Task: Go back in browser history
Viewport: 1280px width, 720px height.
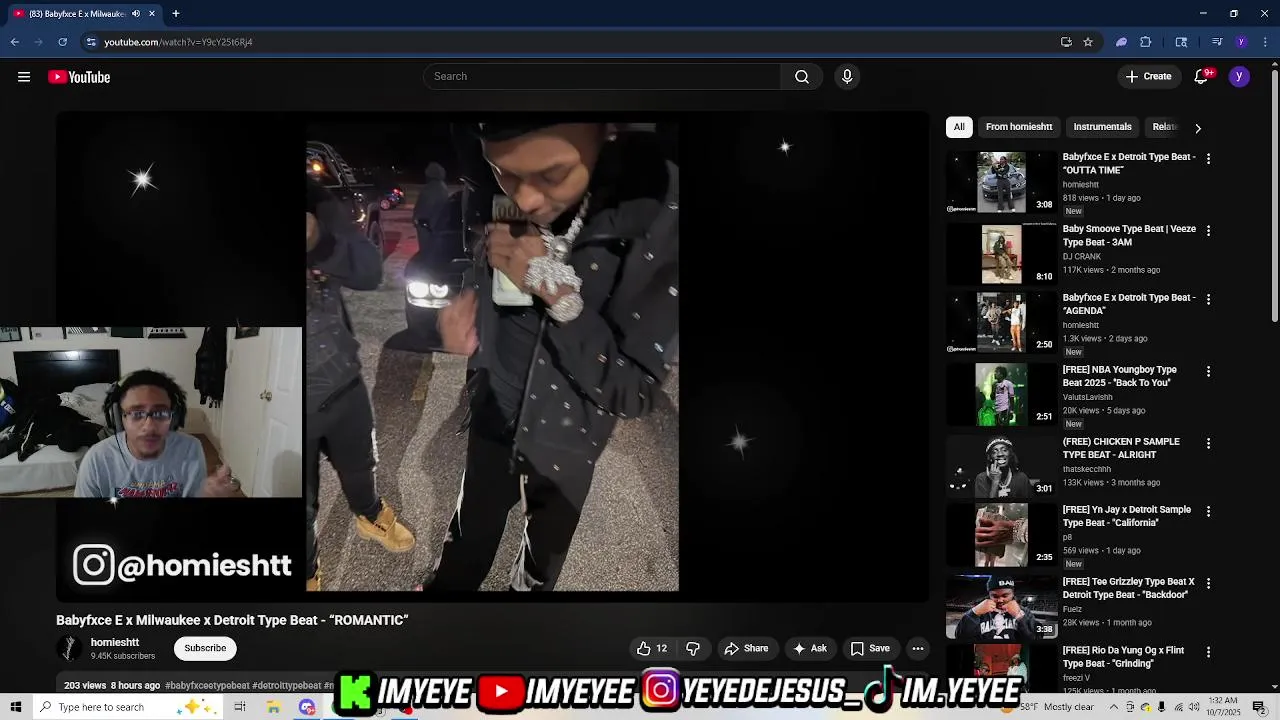Action: (15, 42)
